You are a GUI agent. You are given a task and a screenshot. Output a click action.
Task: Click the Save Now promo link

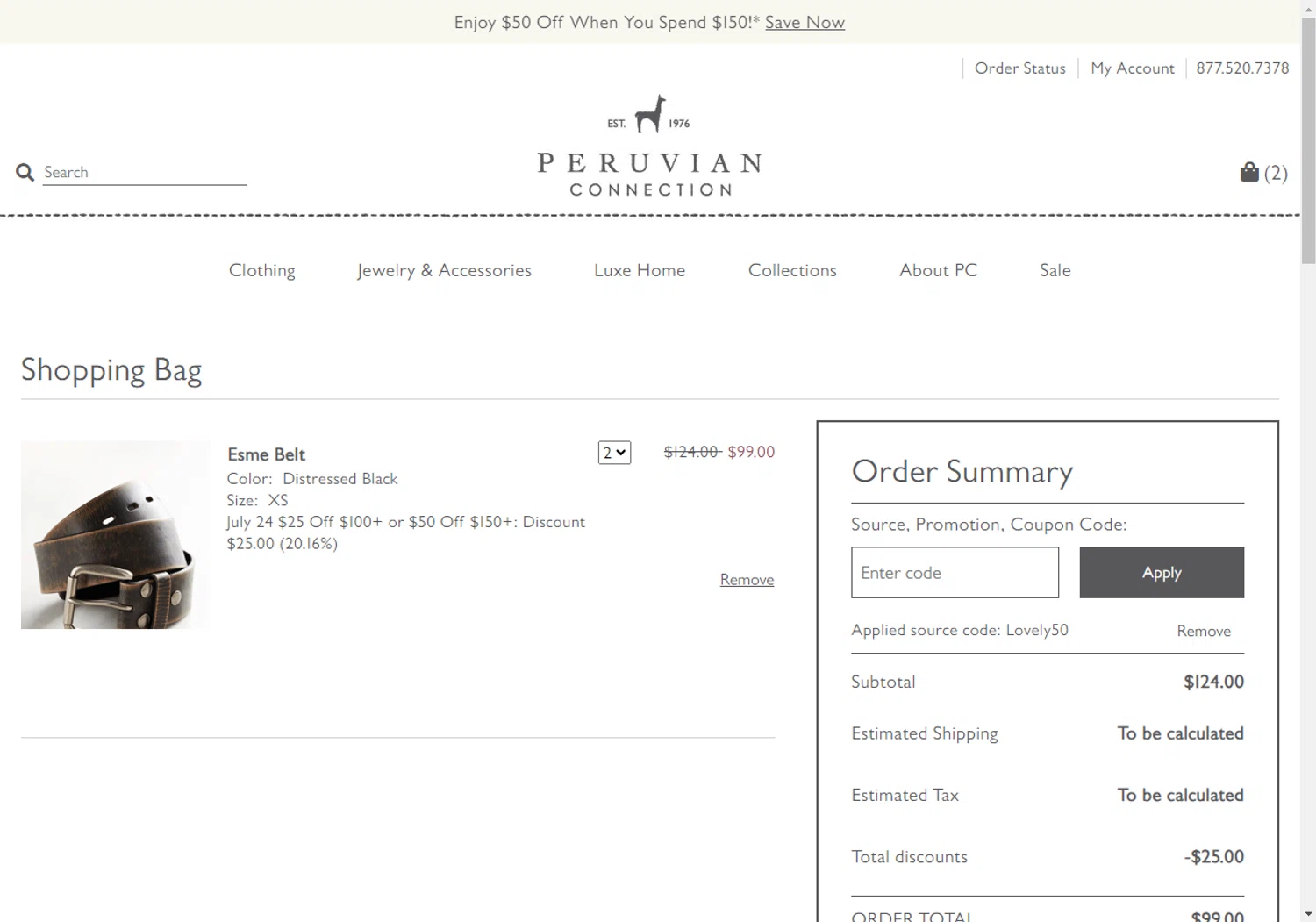tap(805, 23)
